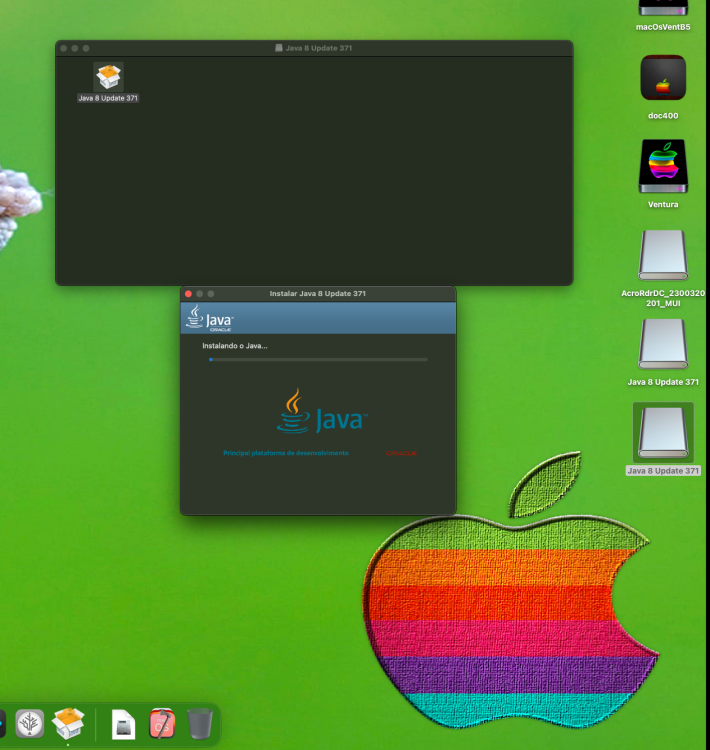Select the unhighlighted Java 8 Update 371 desktop volume

[x=663, y=344]
